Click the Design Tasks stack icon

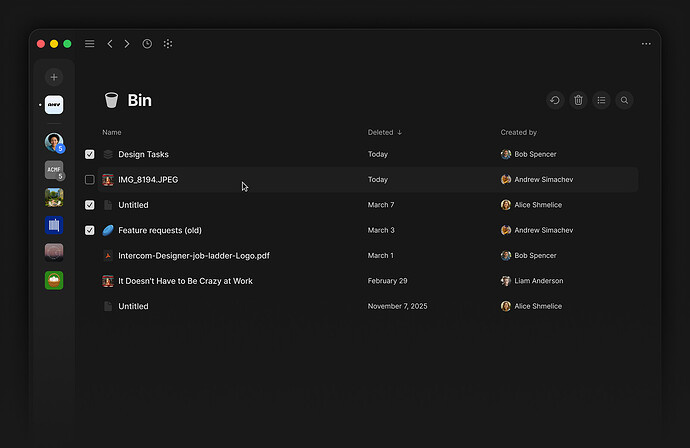tap(108, 154)
